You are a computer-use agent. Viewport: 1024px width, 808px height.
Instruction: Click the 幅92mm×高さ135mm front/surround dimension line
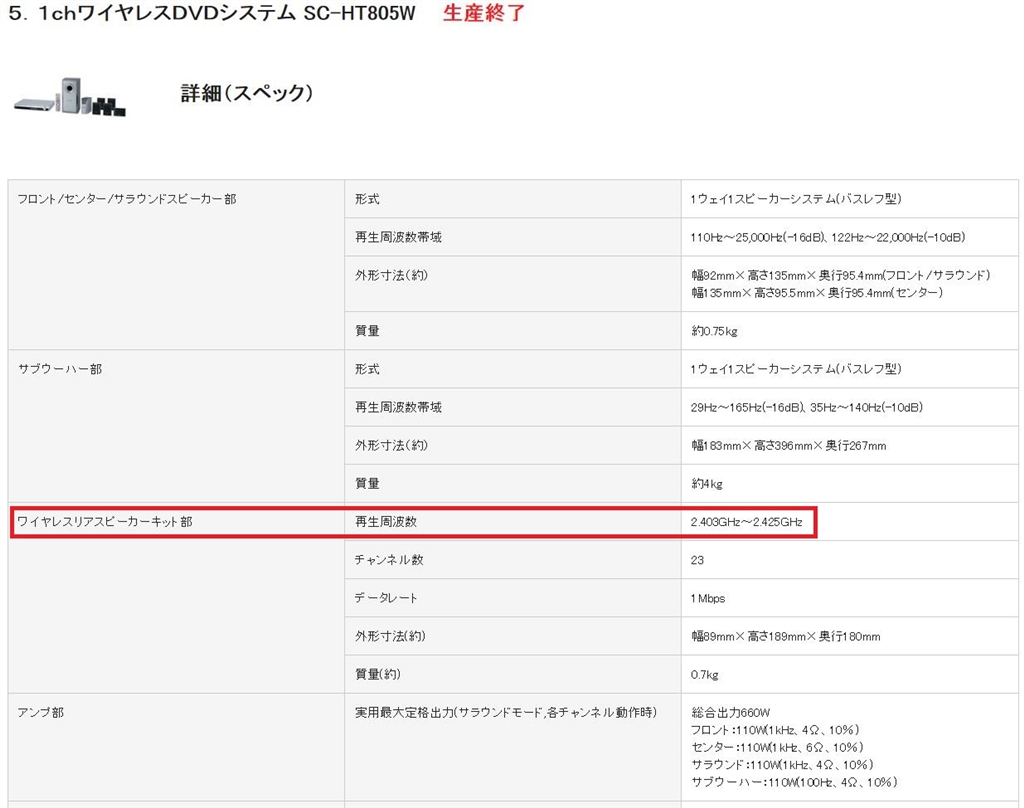pos(840,276)
